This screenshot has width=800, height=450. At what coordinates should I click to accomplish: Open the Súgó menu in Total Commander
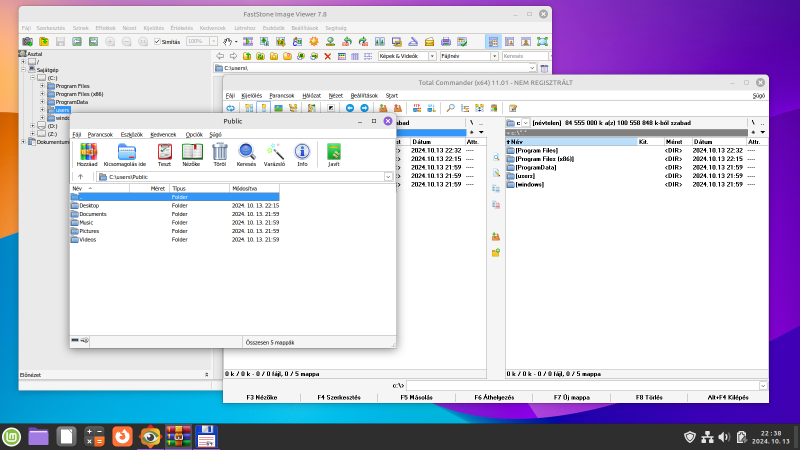tap(759, 96)
